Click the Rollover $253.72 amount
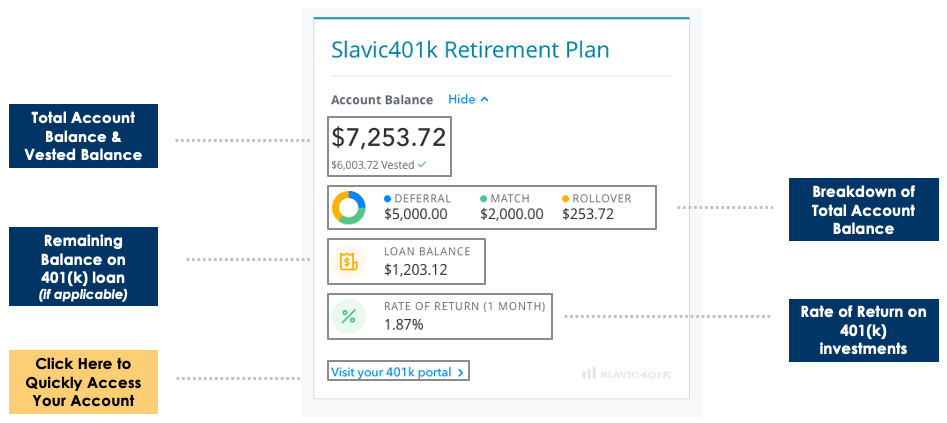Screen dimensions: 947x423 [588, 213]
